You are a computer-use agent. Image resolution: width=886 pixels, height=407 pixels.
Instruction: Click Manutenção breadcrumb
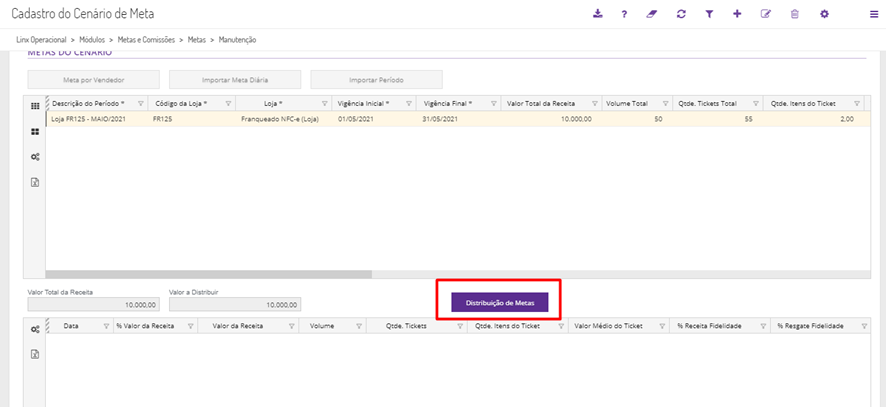[237, 40]
